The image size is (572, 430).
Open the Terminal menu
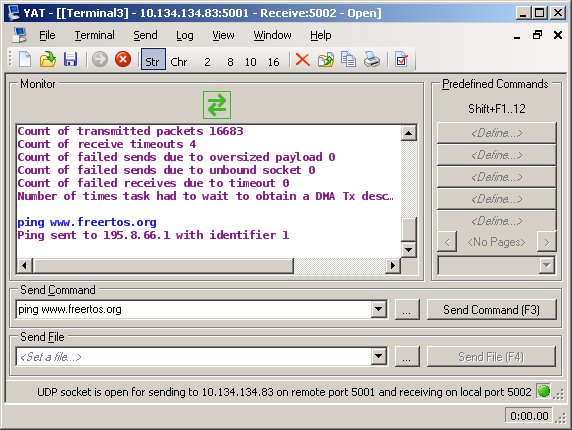pyautogui.click(x=94, y=35)
